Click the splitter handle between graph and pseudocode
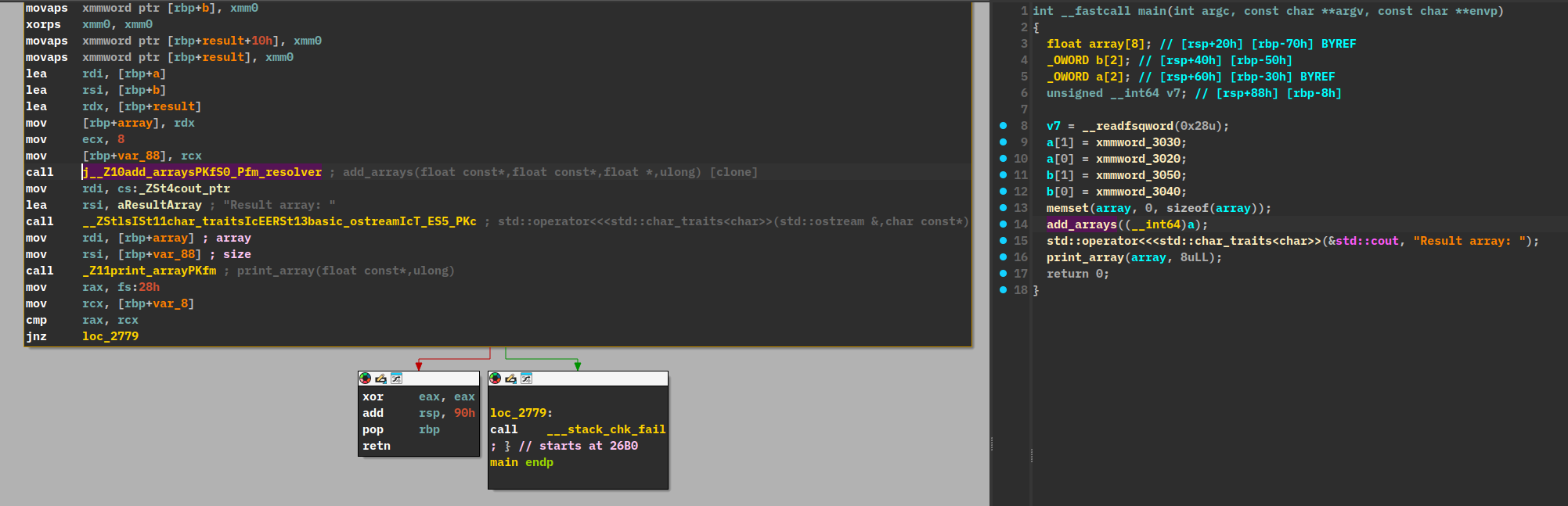The width and height of the screenshot is (1568, 506). tap(991, 443)
